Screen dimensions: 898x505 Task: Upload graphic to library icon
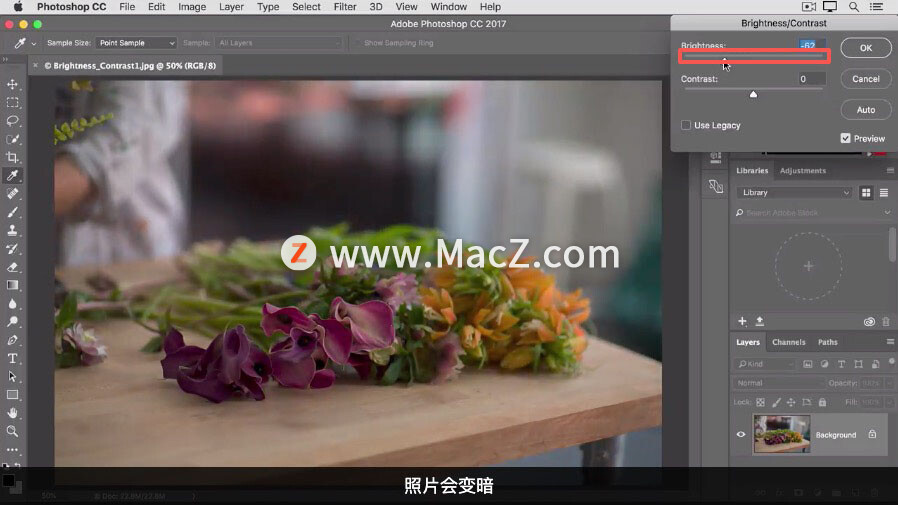click(760, 321)
